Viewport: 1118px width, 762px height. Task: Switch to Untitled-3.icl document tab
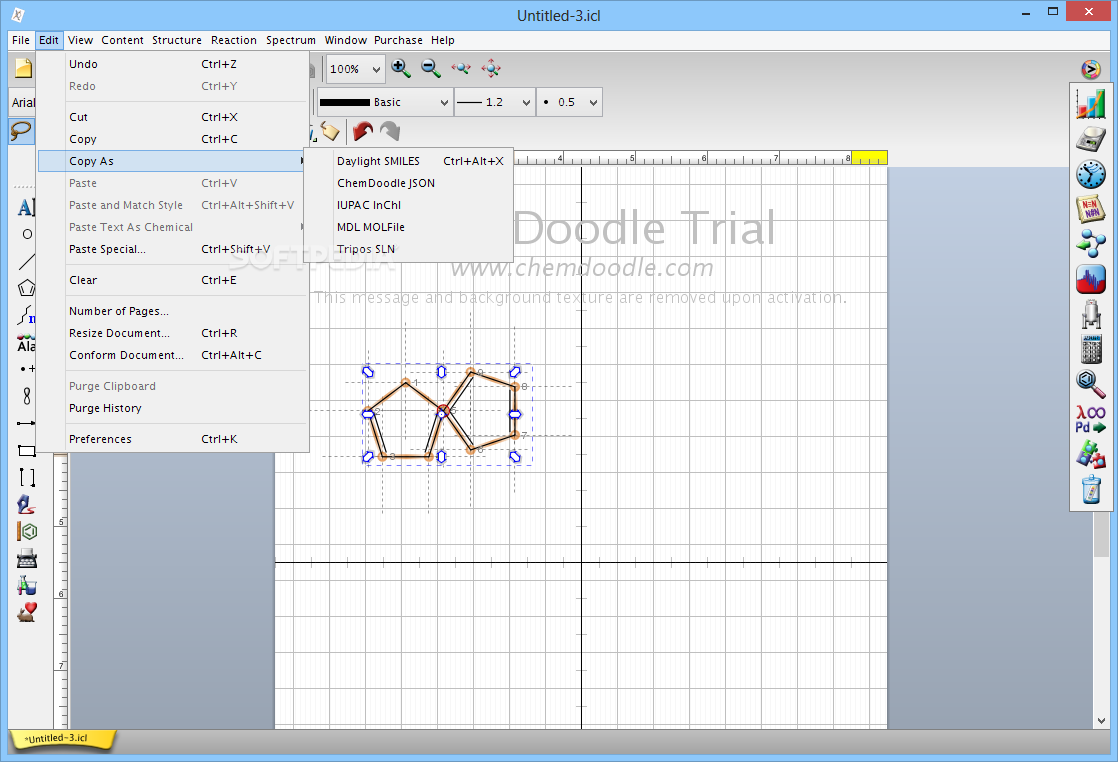coord(61,739)
